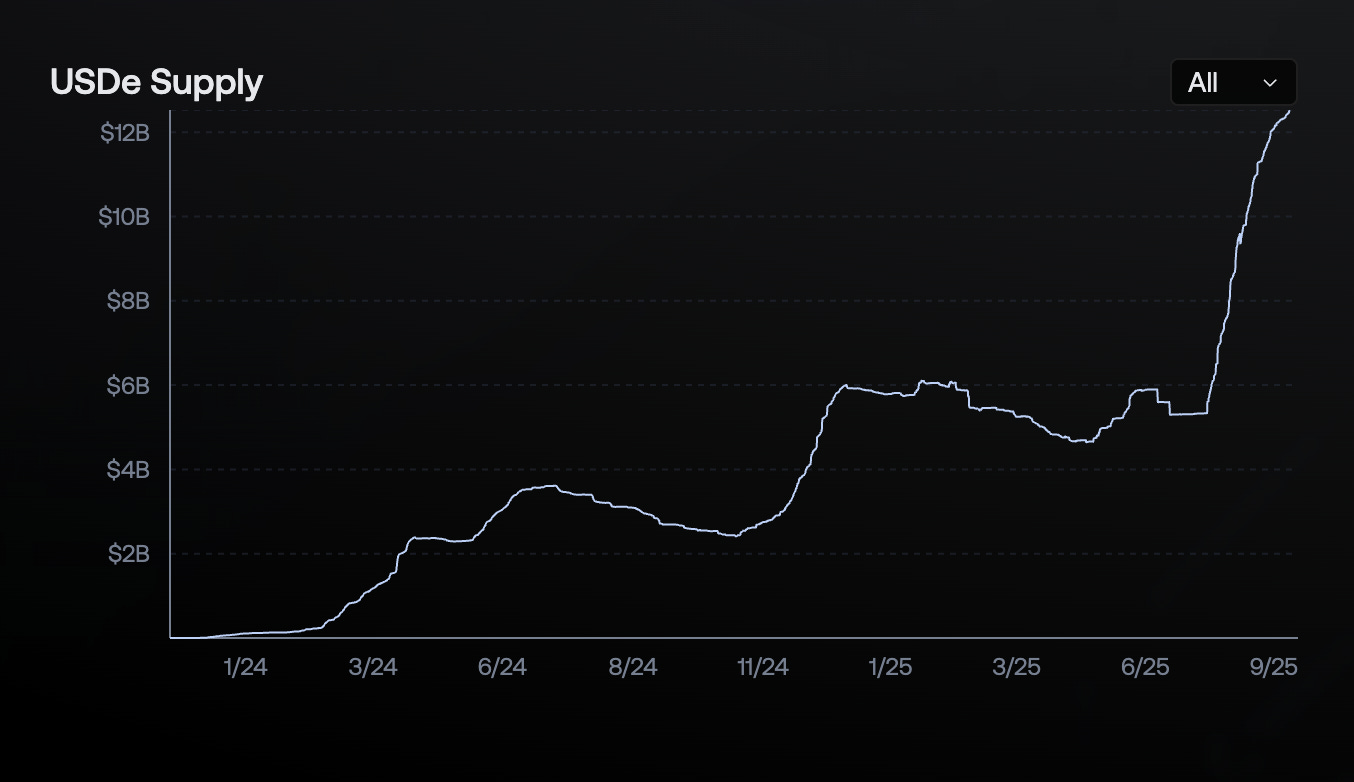
Task: Click the USDe Supply chart title
Action: click(x=155, y=82)
